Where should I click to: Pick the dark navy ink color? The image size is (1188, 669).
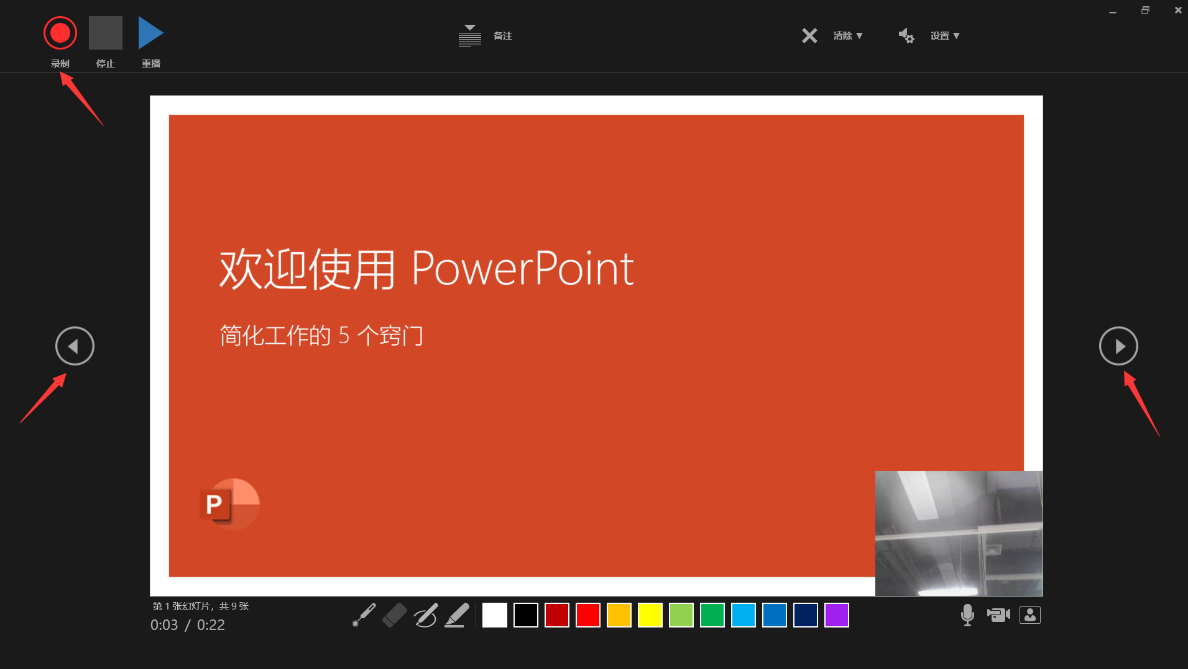tap(805, 615)
